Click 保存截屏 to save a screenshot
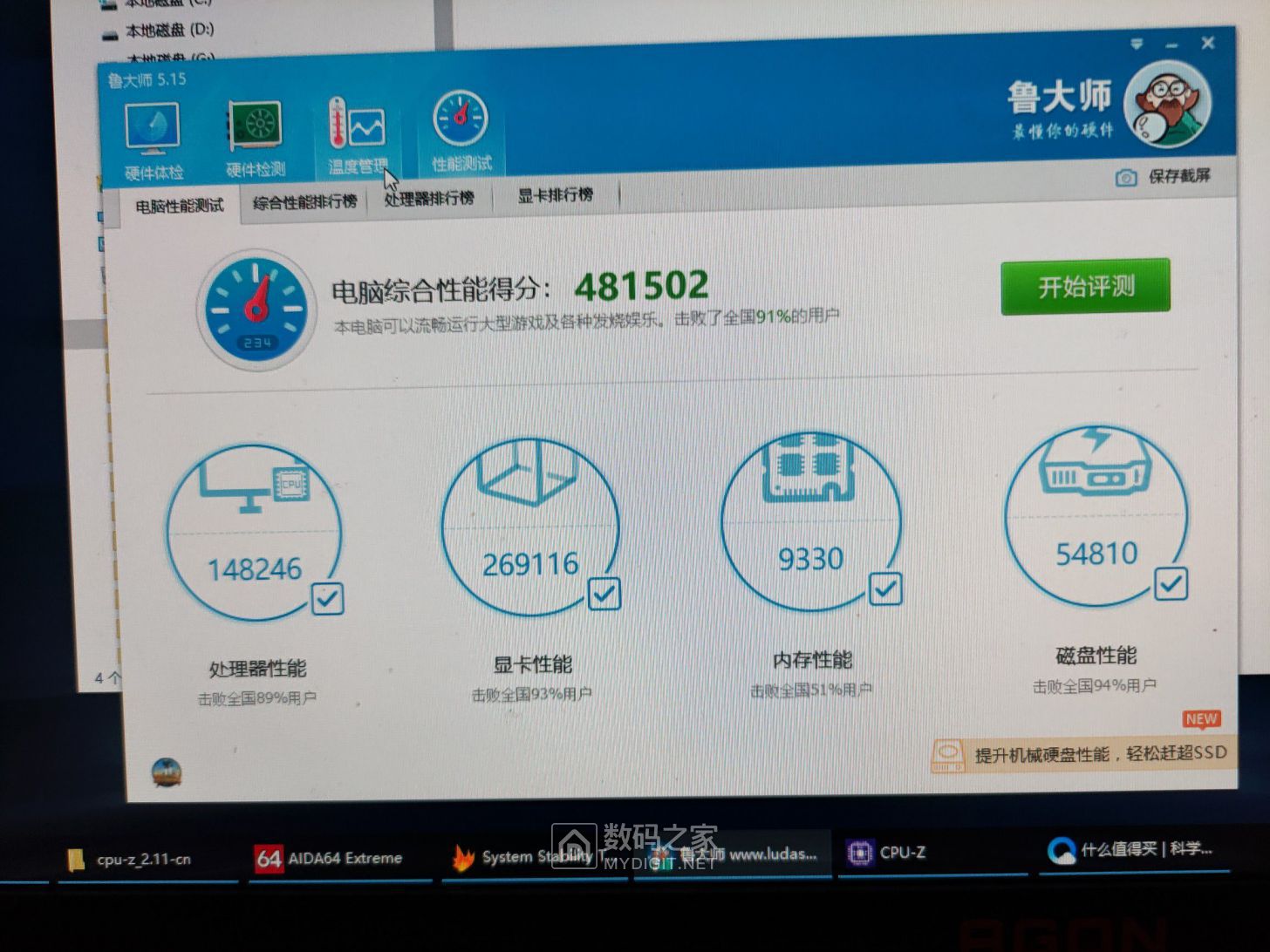Screen dimensions: 1270x952 point(1164,176)
